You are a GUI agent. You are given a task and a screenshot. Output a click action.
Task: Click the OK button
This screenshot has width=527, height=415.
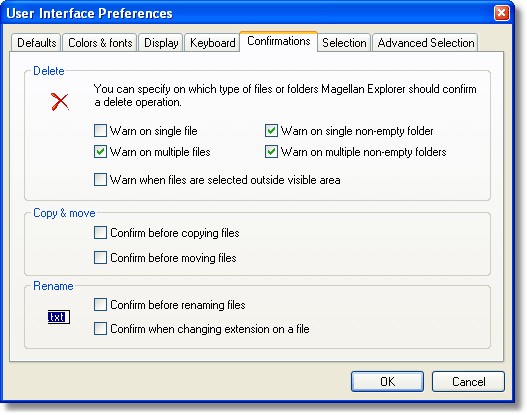[387, 381]
